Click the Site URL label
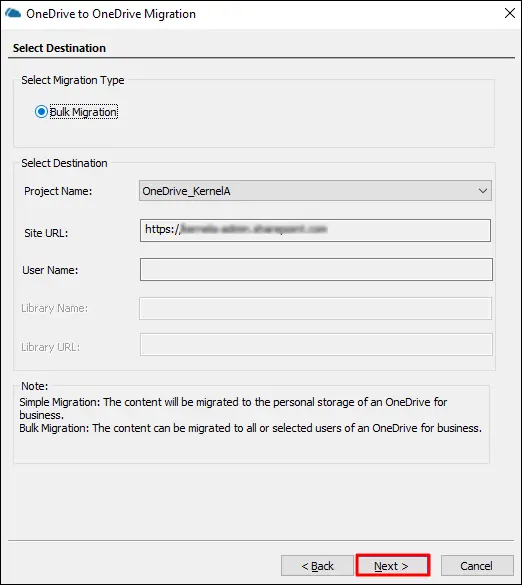Image resolution: width=522 pixels, height=585 pixels. 46,233
